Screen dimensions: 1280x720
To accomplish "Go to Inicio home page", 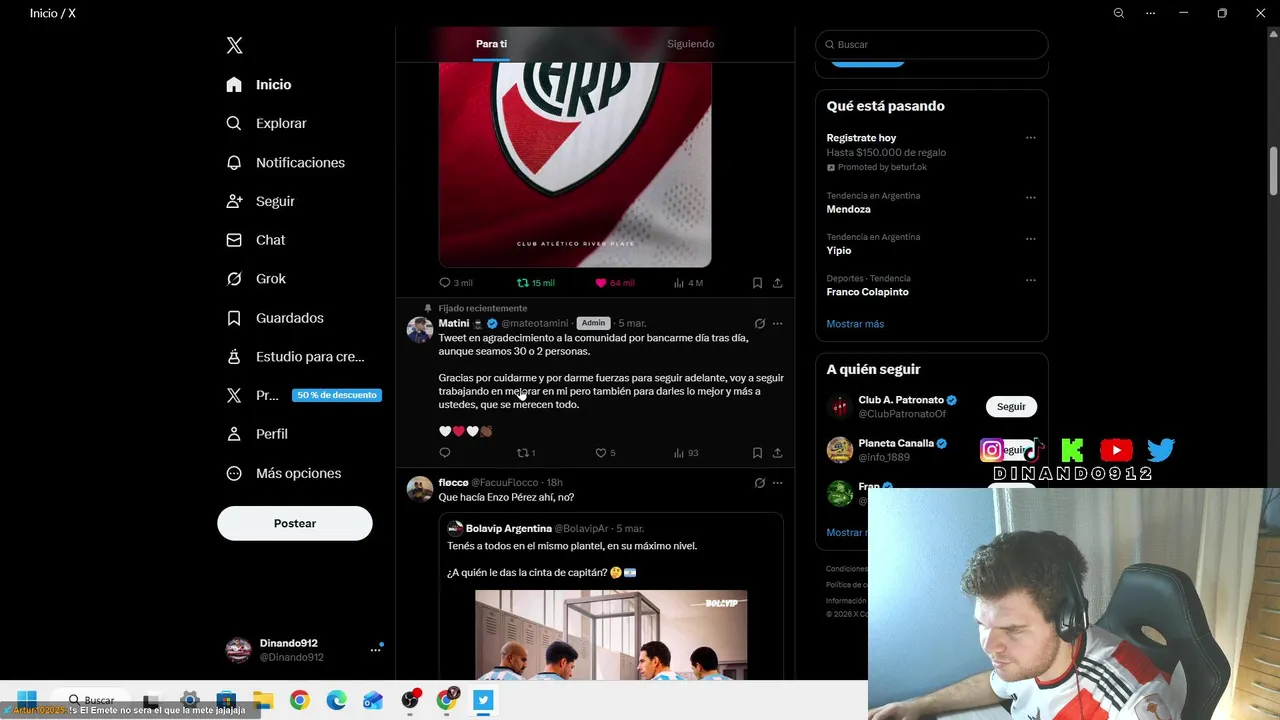I will [259, 85].
